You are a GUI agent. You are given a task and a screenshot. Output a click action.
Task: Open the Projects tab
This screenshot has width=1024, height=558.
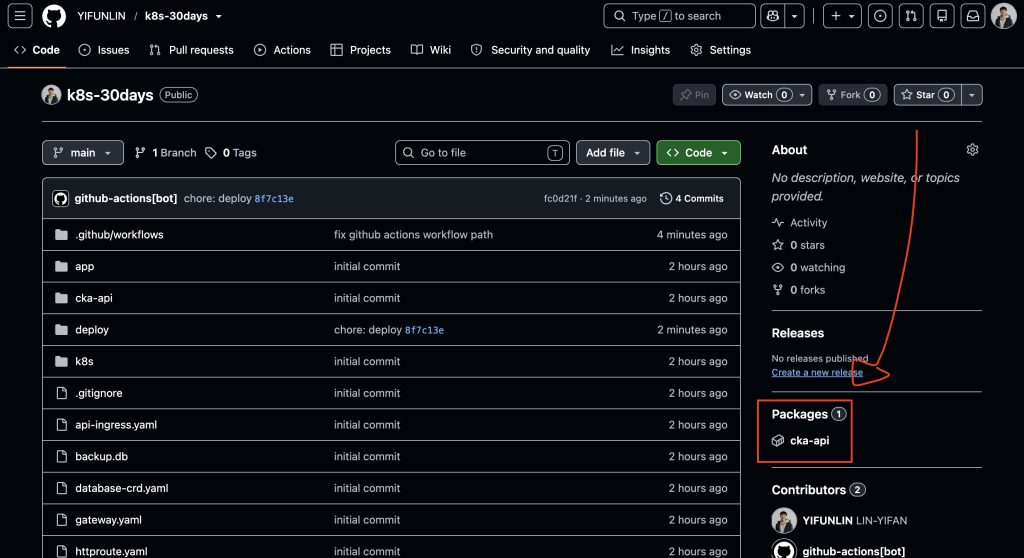[x=360, y=50]
